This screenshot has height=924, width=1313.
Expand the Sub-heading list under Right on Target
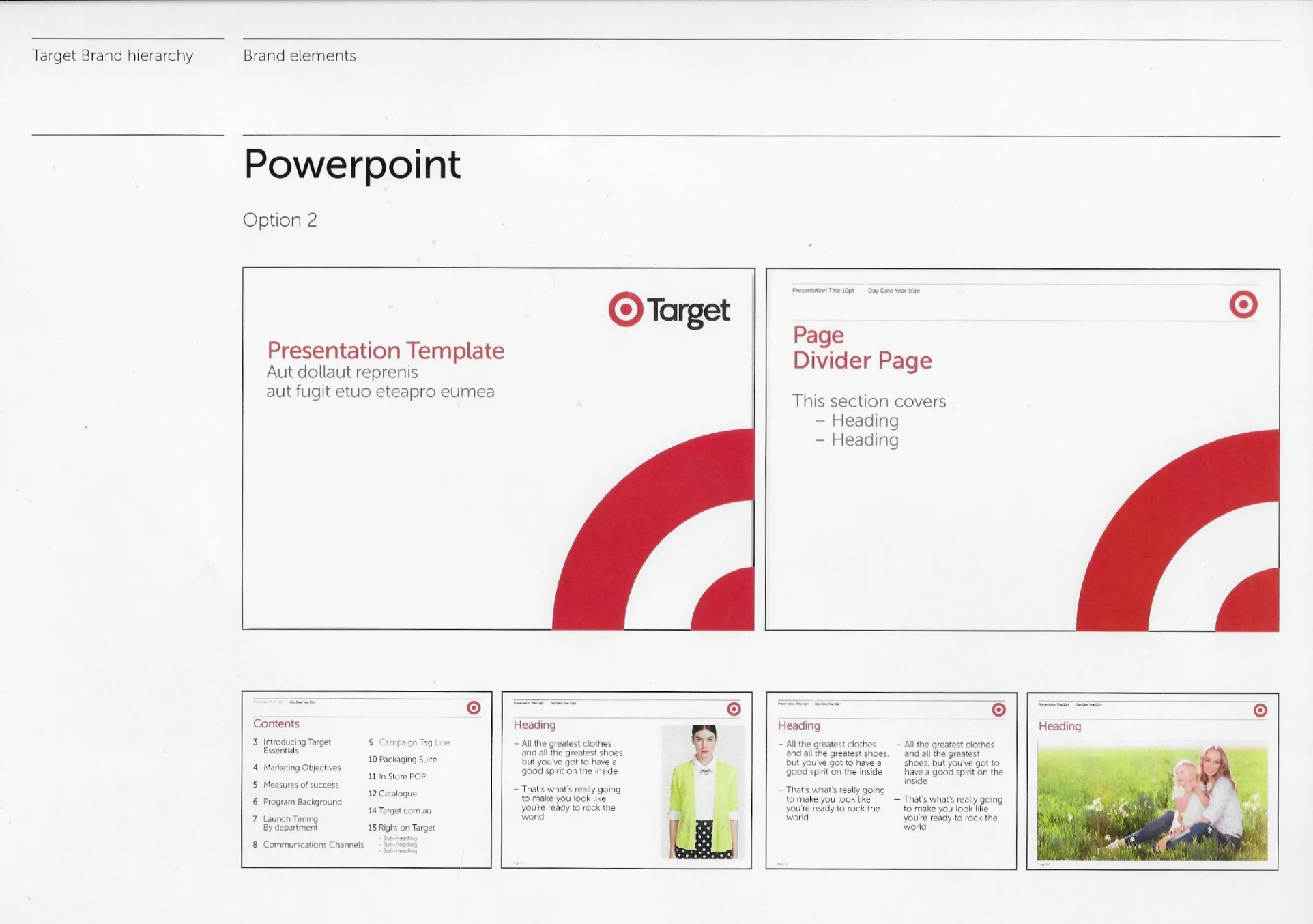pyautogui.click(x=399, y=844)
